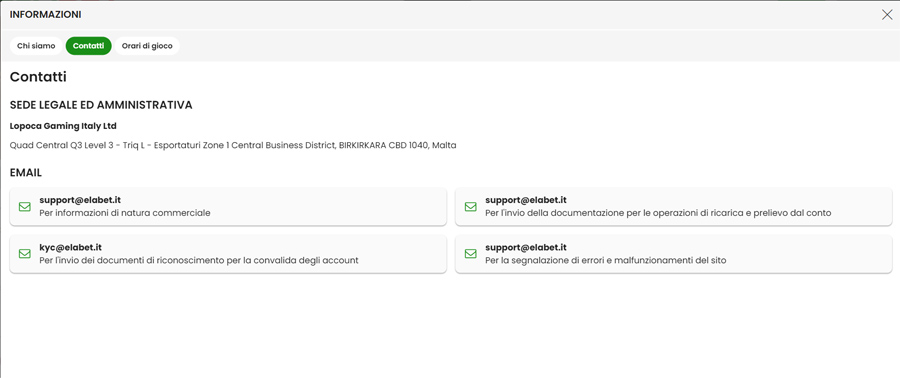Image resolution: width=900 pixels, height=378 pixels.
Task: Select the Contatti tab
Action: coord(88,46)
